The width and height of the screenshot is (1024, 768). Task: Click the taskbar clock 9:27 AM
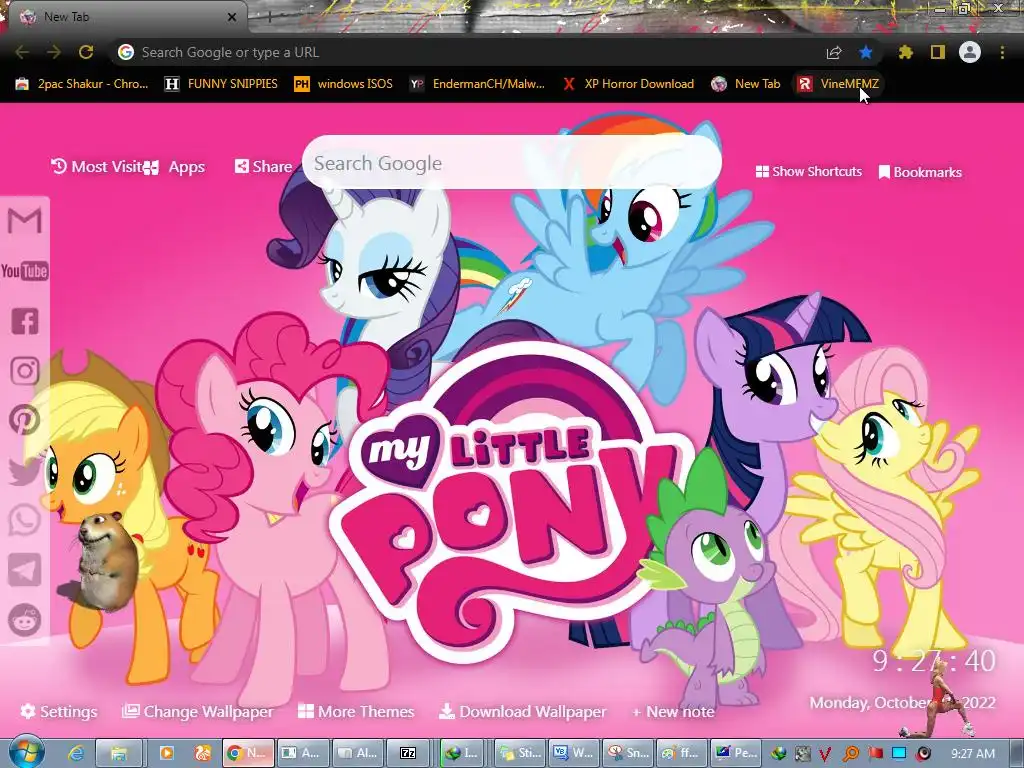tap(972, 754)
